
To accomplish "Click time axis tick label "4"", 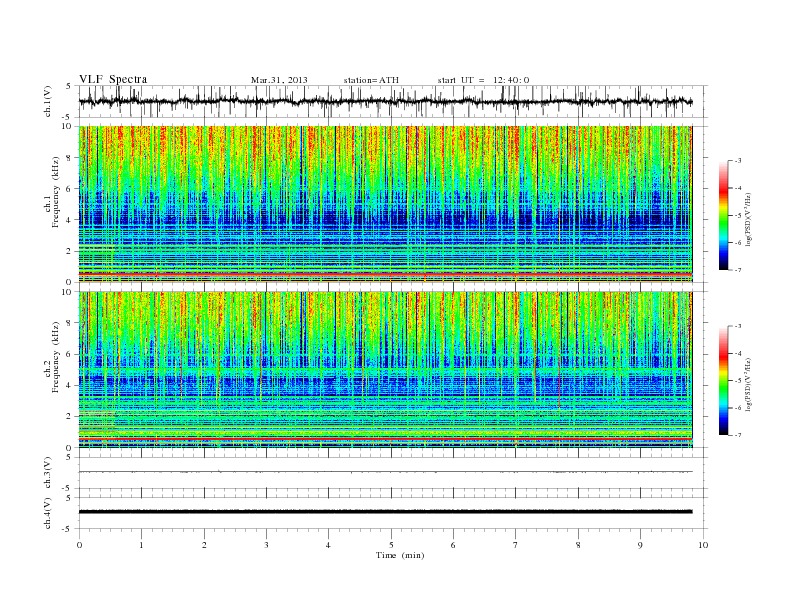I will [329, 545].
